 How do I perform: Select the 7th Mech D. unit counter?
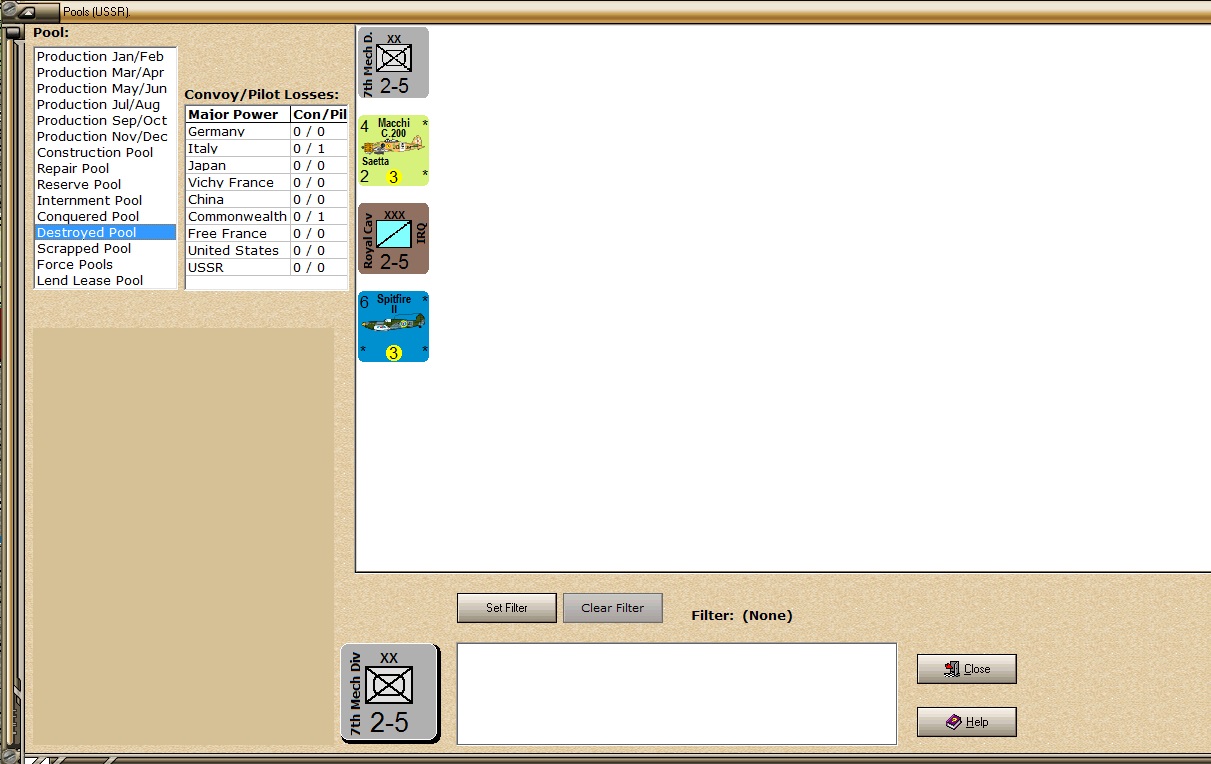(393, 63)
